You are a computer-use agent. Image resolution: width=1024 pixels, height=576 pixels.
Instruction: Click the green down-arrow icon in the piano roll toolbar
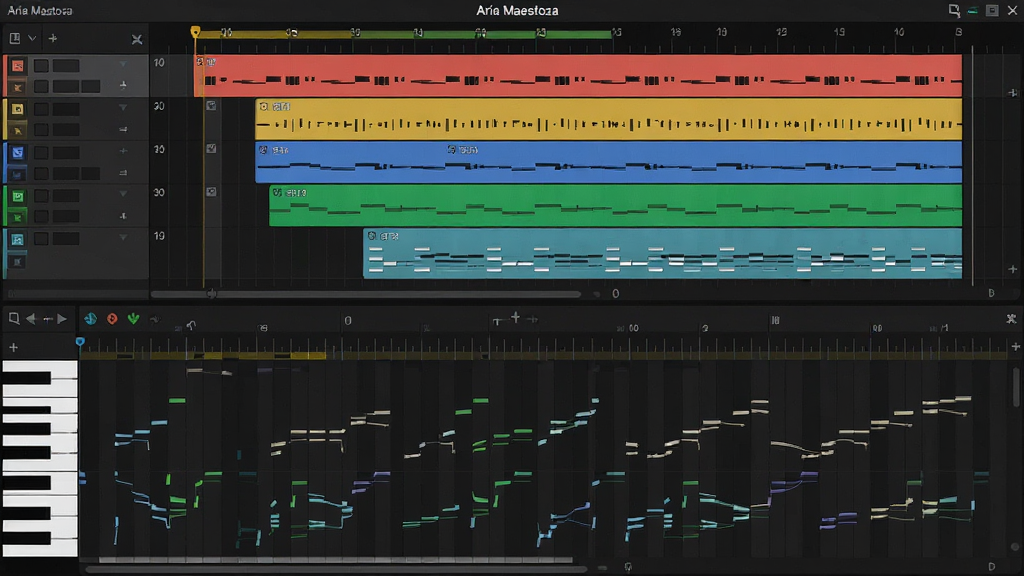[x=133, y=319]
